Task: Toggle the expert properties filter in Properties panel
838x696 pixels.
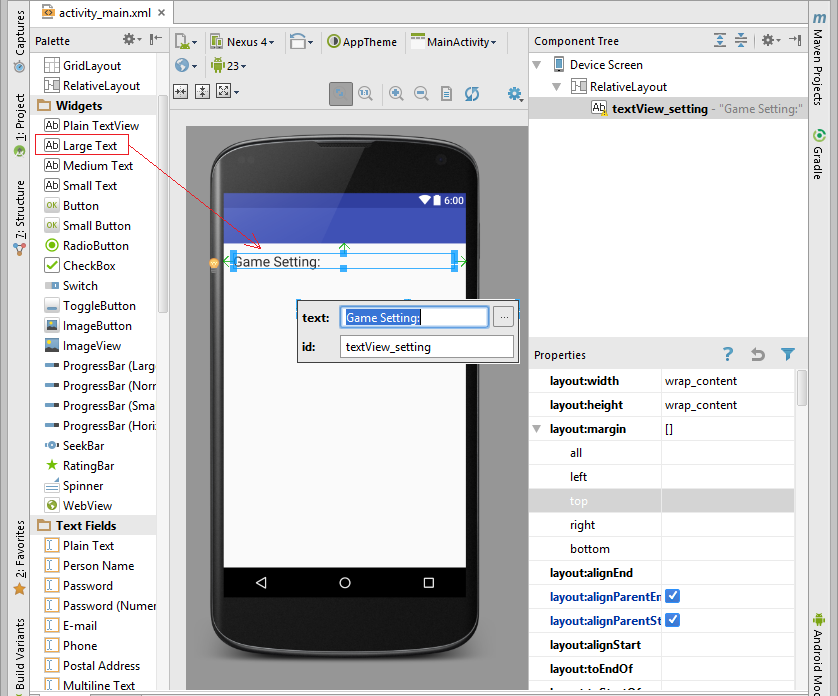Action: pos(787,354)
